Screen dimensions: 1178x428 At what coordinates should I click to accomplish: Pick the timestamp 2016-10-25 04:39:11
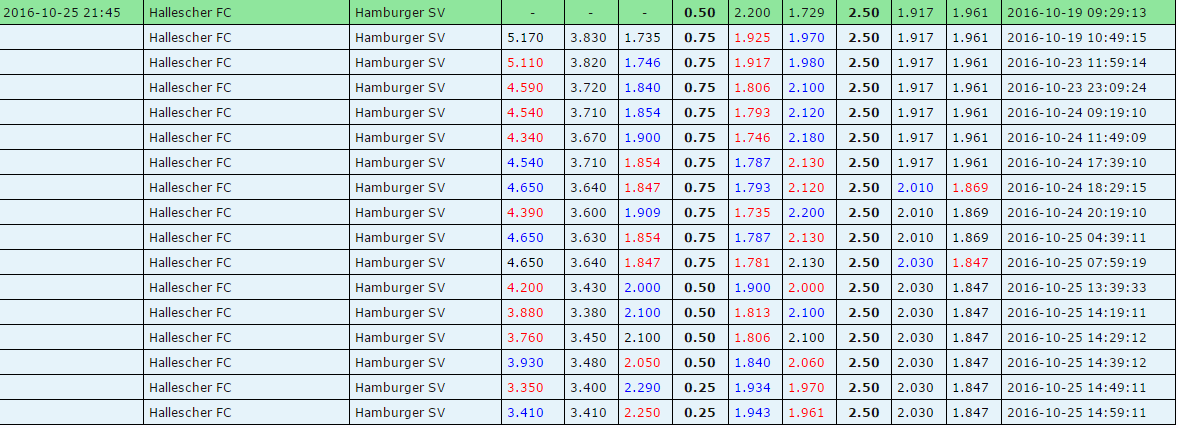click(x=1077, y=237)
